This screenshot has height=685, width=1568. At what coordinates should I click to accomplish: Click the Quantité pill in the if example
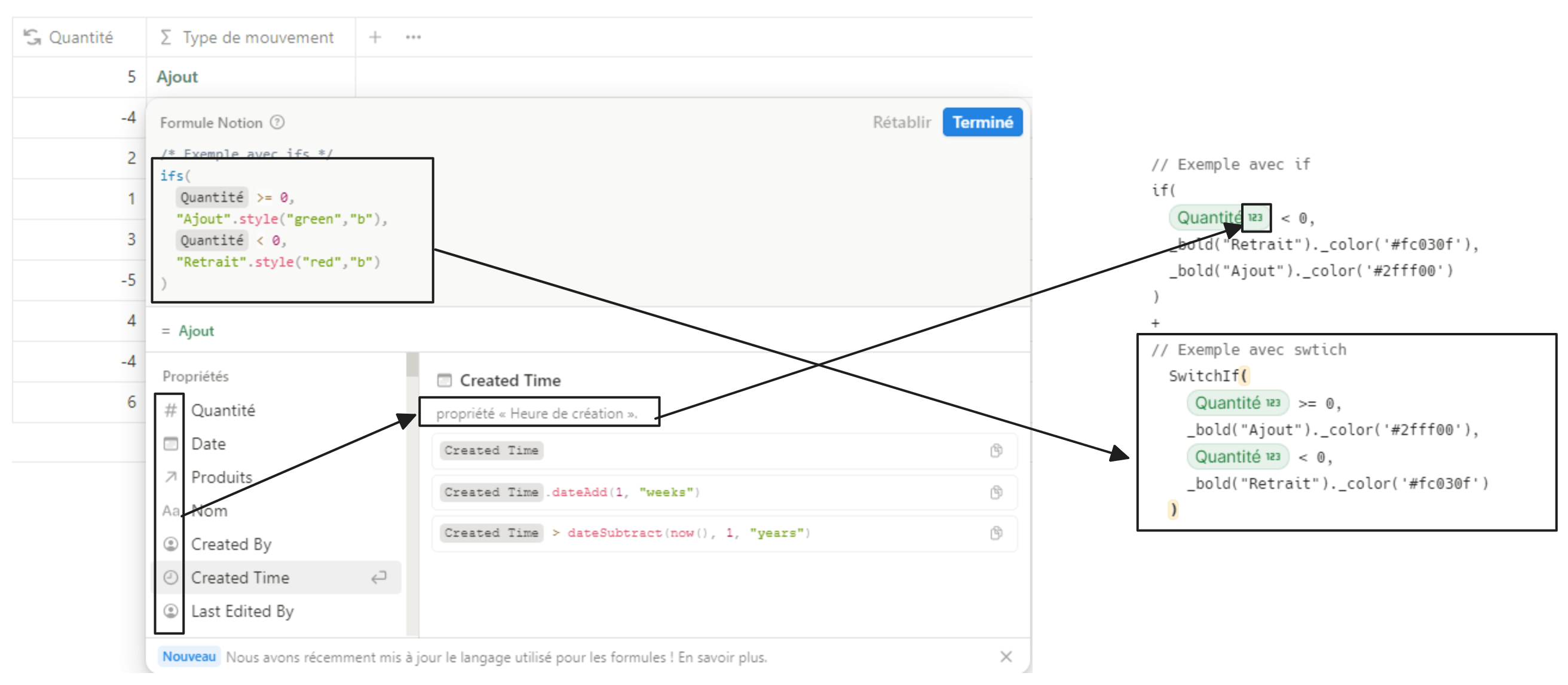pyautogui.click(x=1220, y=218)
